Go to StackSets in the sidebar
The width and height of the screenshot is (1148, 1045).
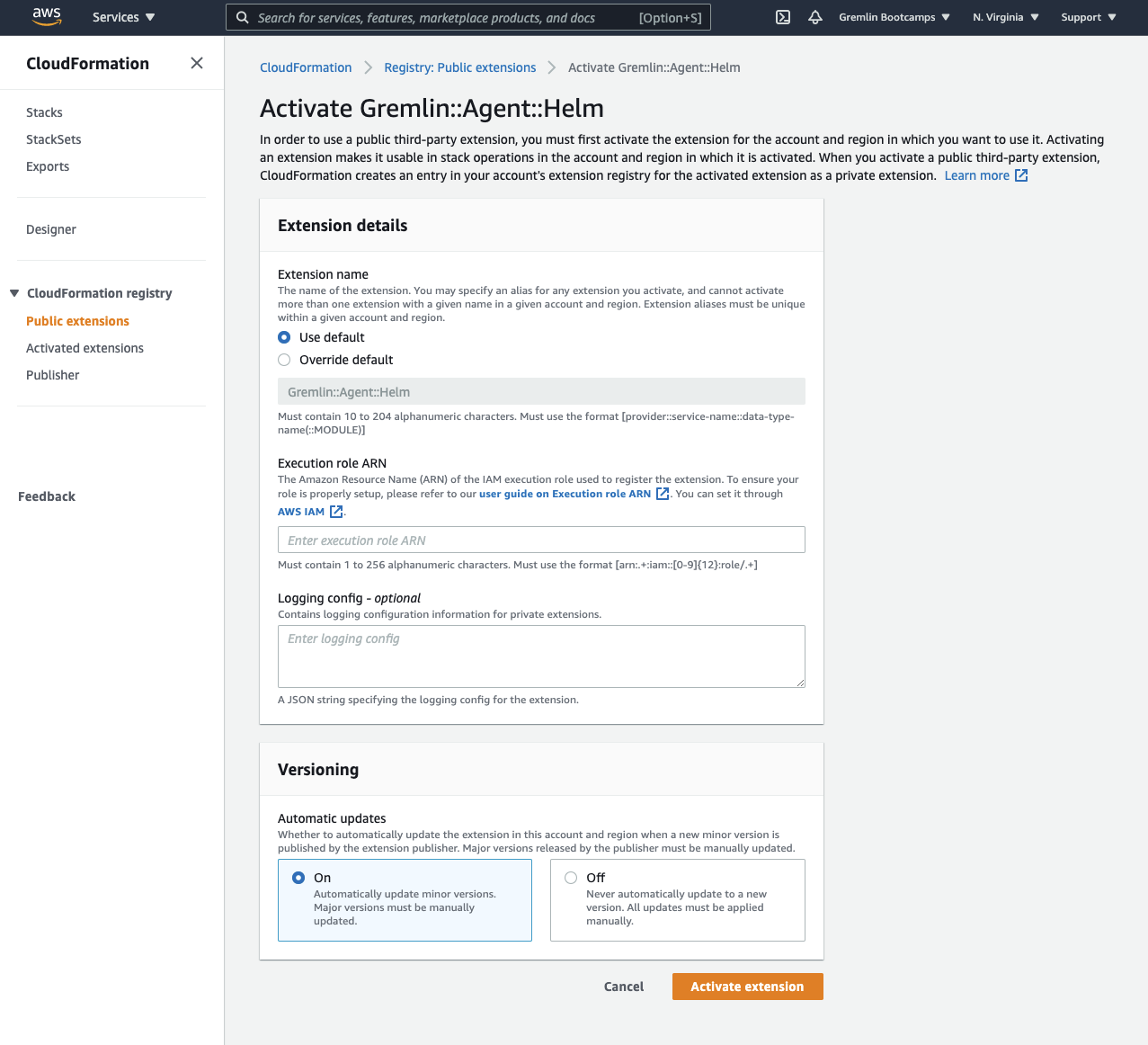pos(54,139)
